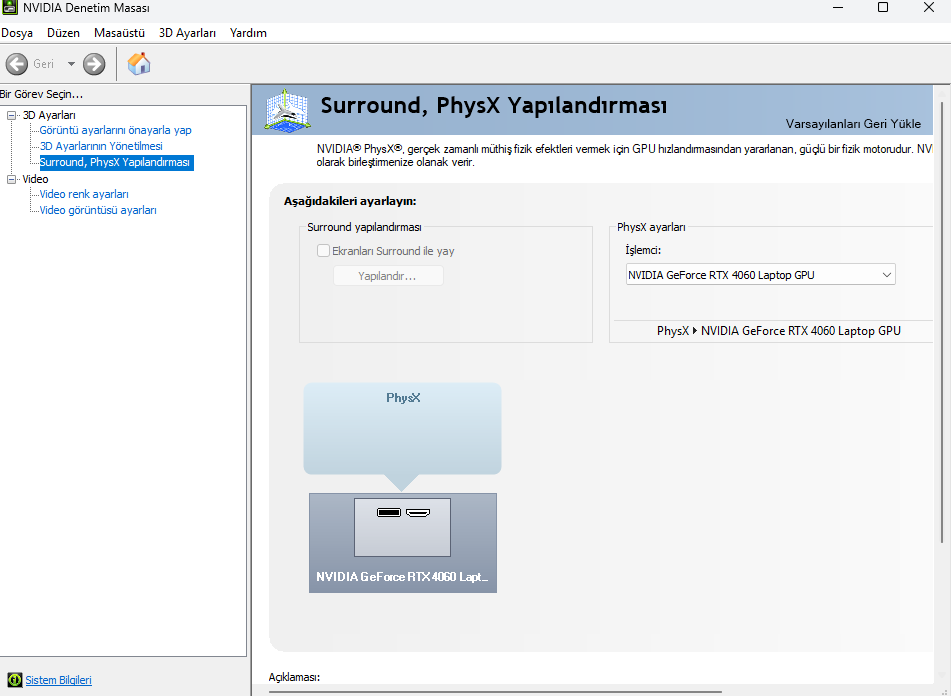Click the Video tree label
This screenshot has height=696, width=951.
coord(35,179)
